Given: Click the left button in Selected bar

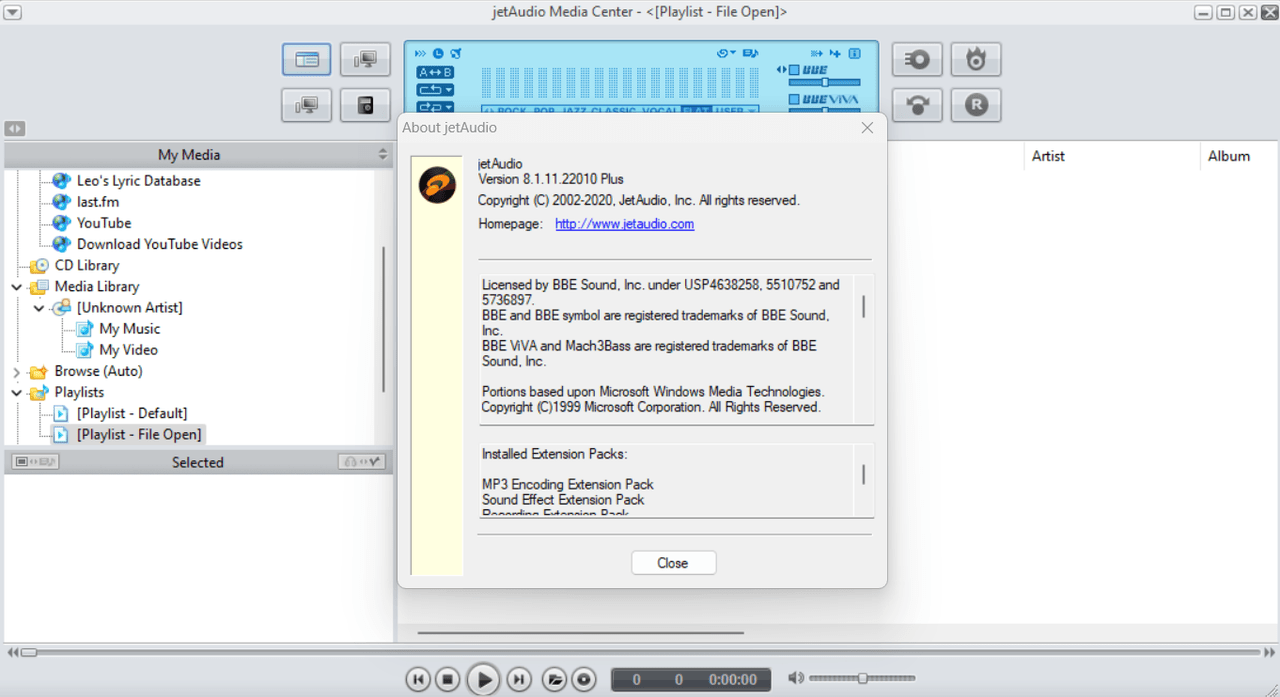Looking at the screenshot, I should click(x=36, y=462).
